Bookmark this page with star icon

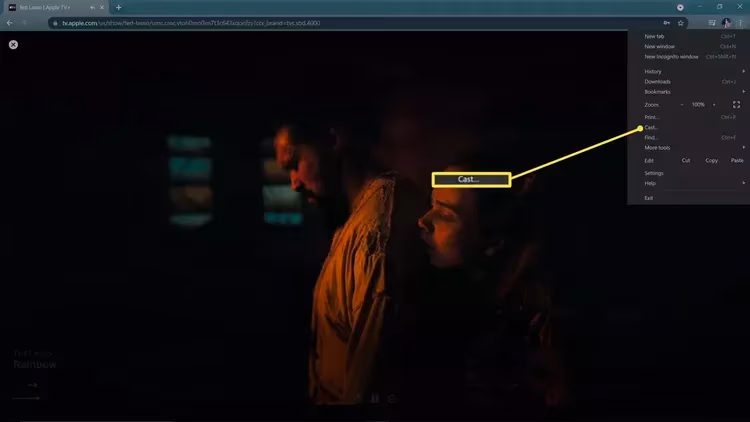click(681, 23)
